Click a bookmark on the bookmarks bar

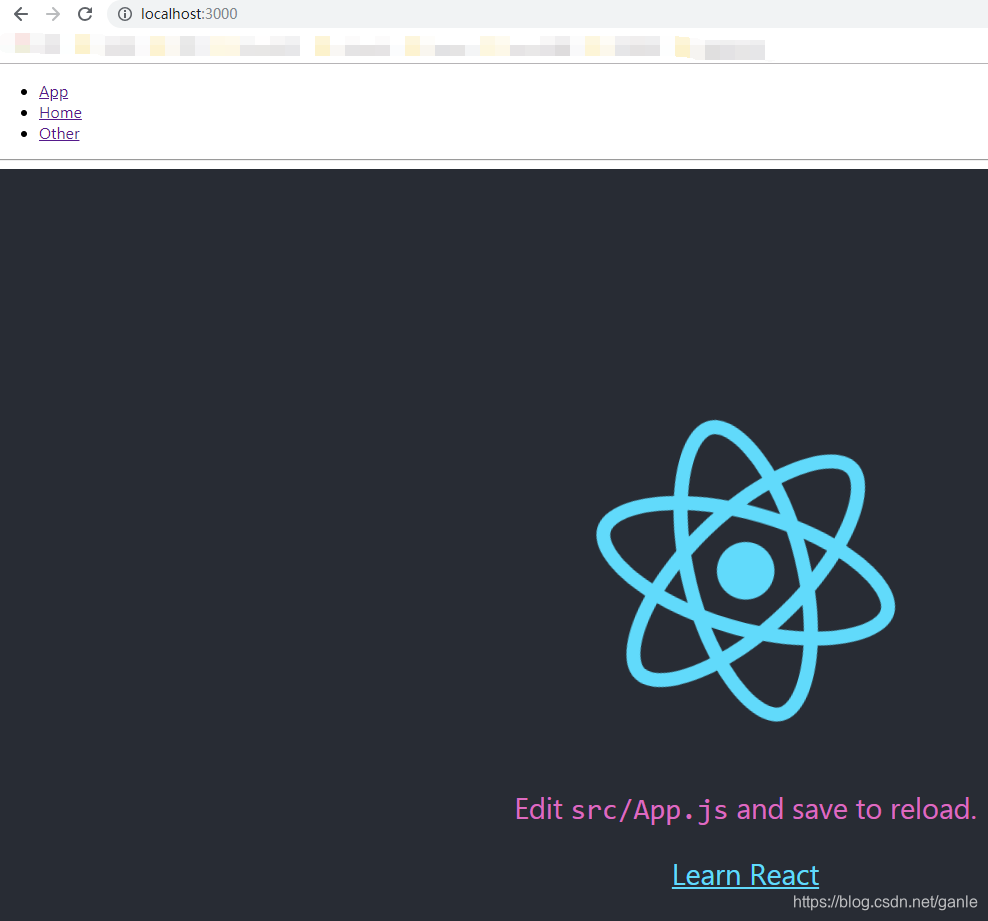(x=120, y=46)
